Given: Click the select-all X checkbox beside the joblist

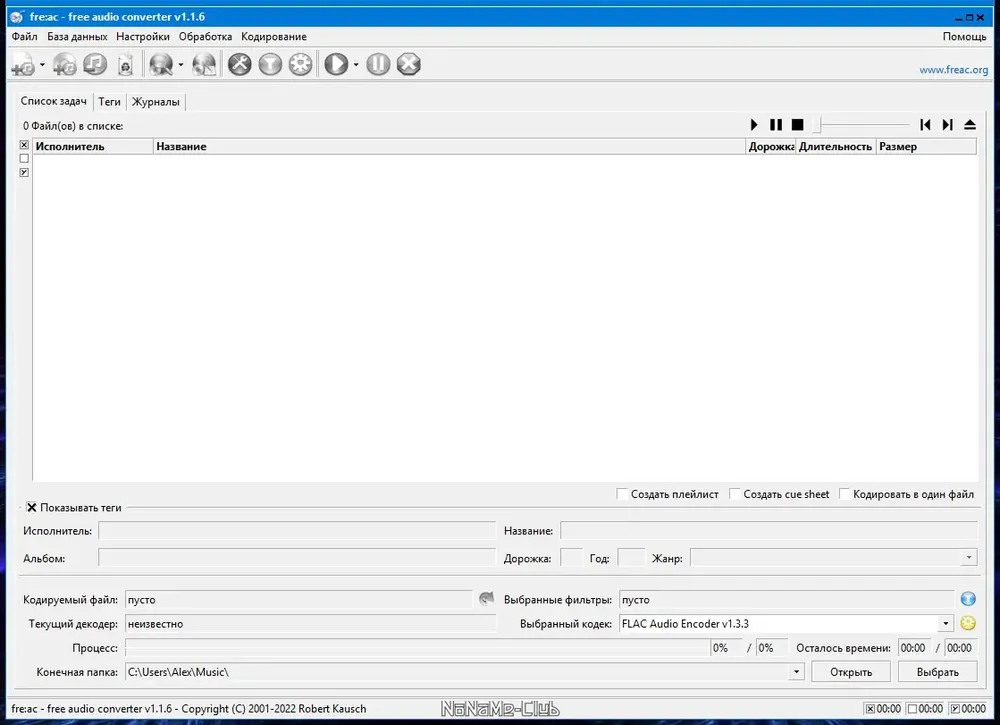Looking at the screenshot, I should (24, 145).
